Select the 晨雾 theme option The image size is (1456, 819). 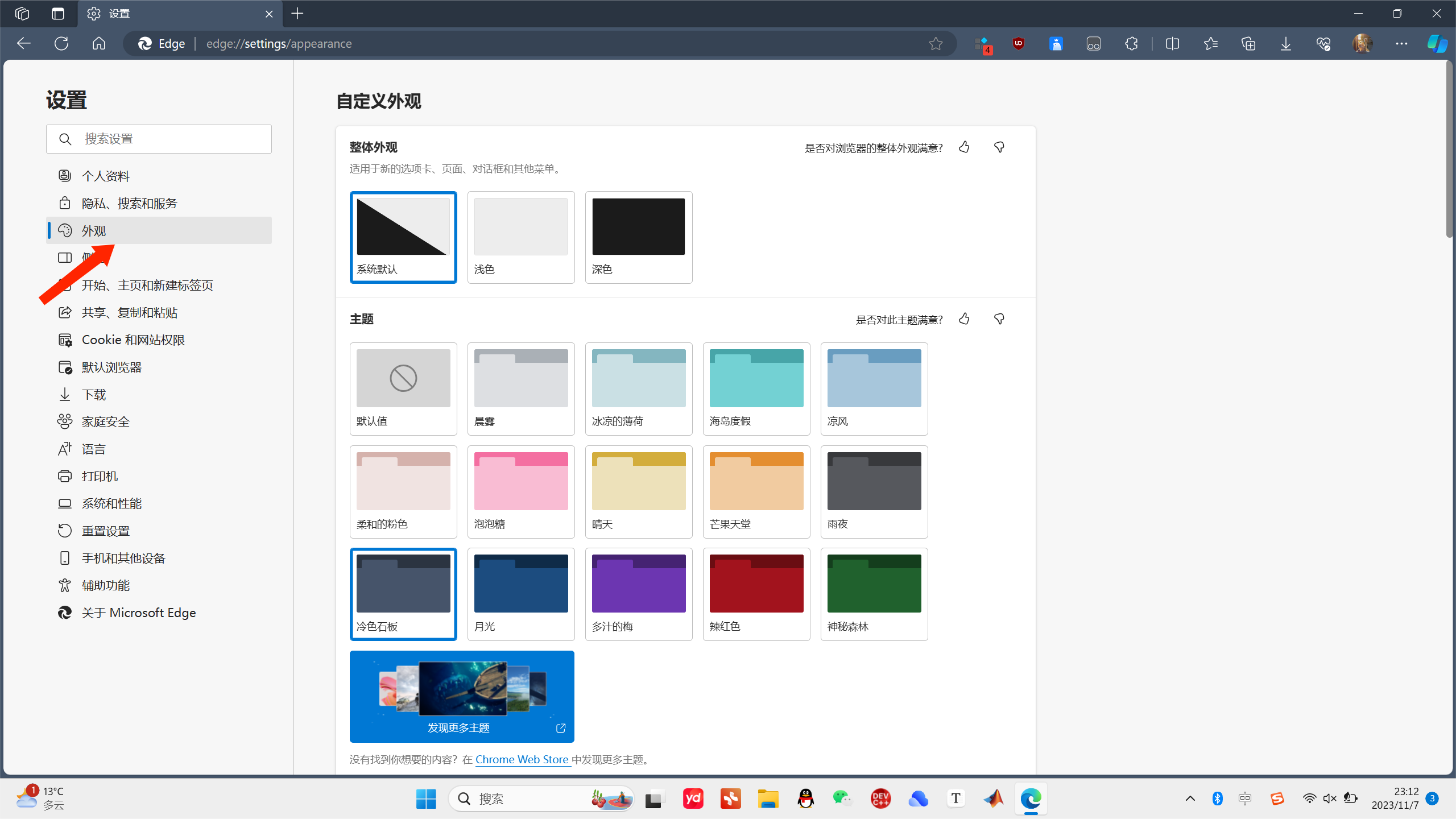pyautogui.click(x=521, y=388)
